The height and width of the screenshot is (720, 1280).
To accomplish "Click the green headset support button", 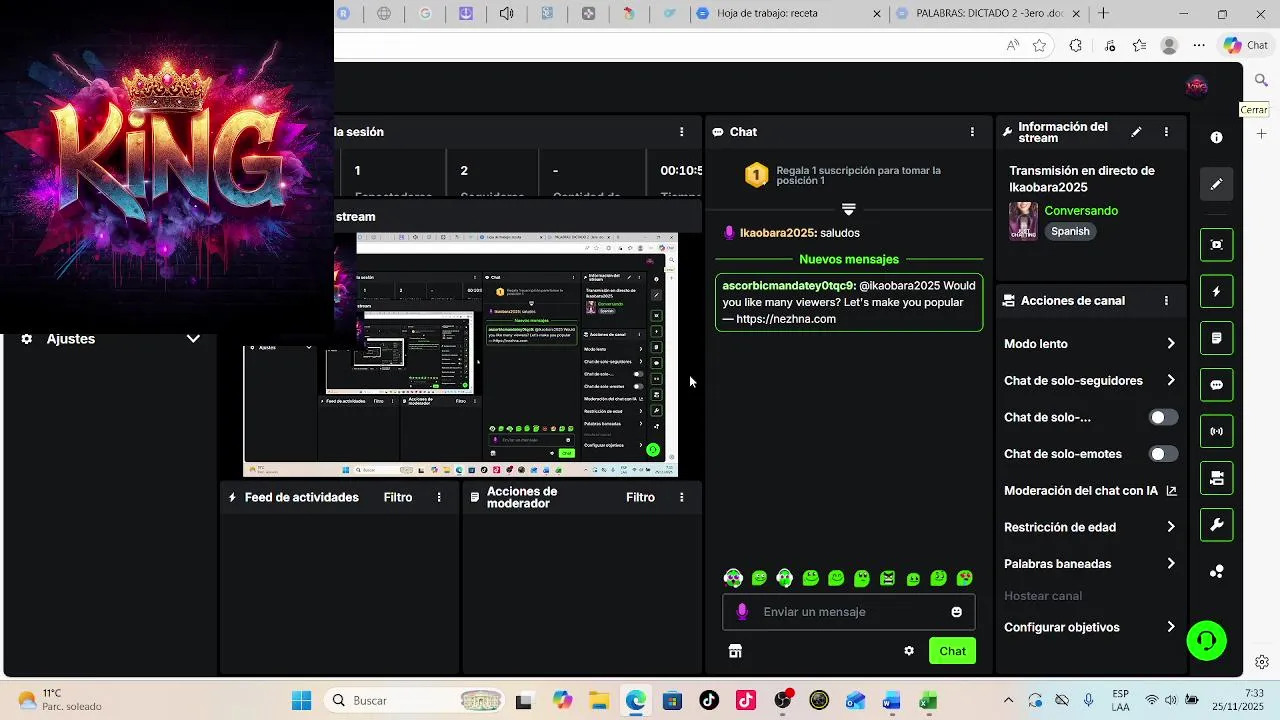I will pos(1206,641).
